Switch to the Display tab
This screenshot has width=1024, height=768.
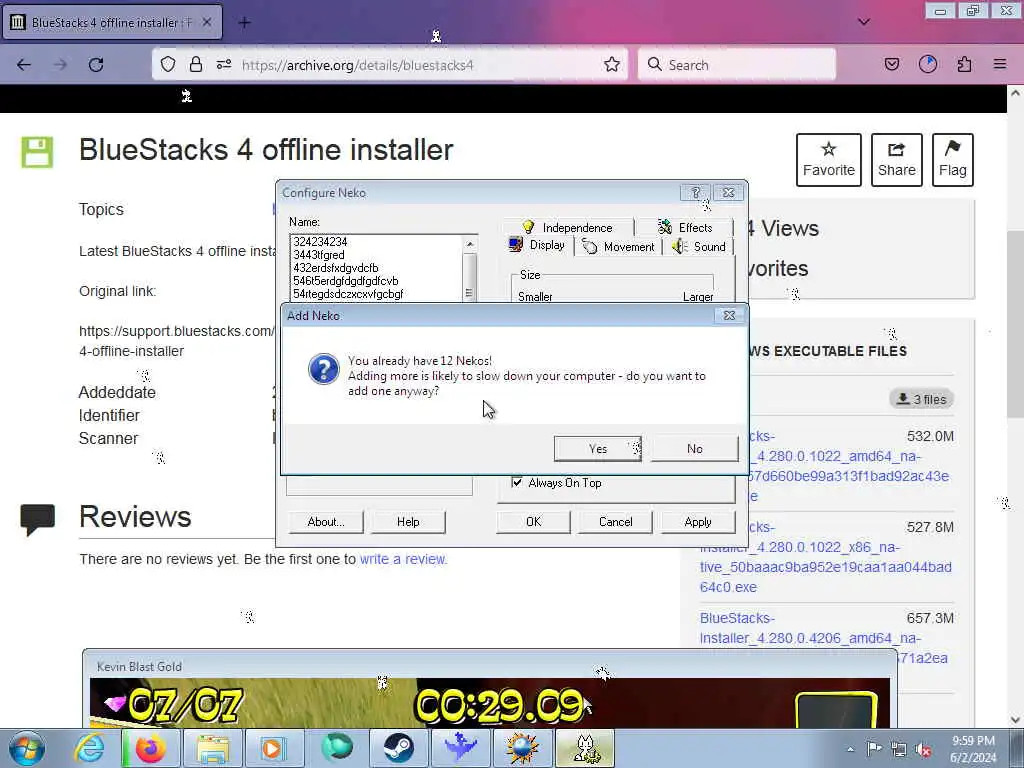click(537, 246)
